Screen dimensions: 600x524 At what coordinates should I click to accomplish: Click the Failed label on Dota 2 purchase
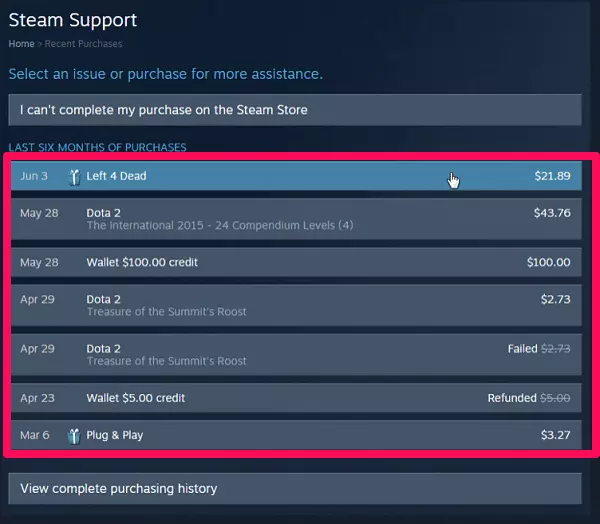point(522,349)
